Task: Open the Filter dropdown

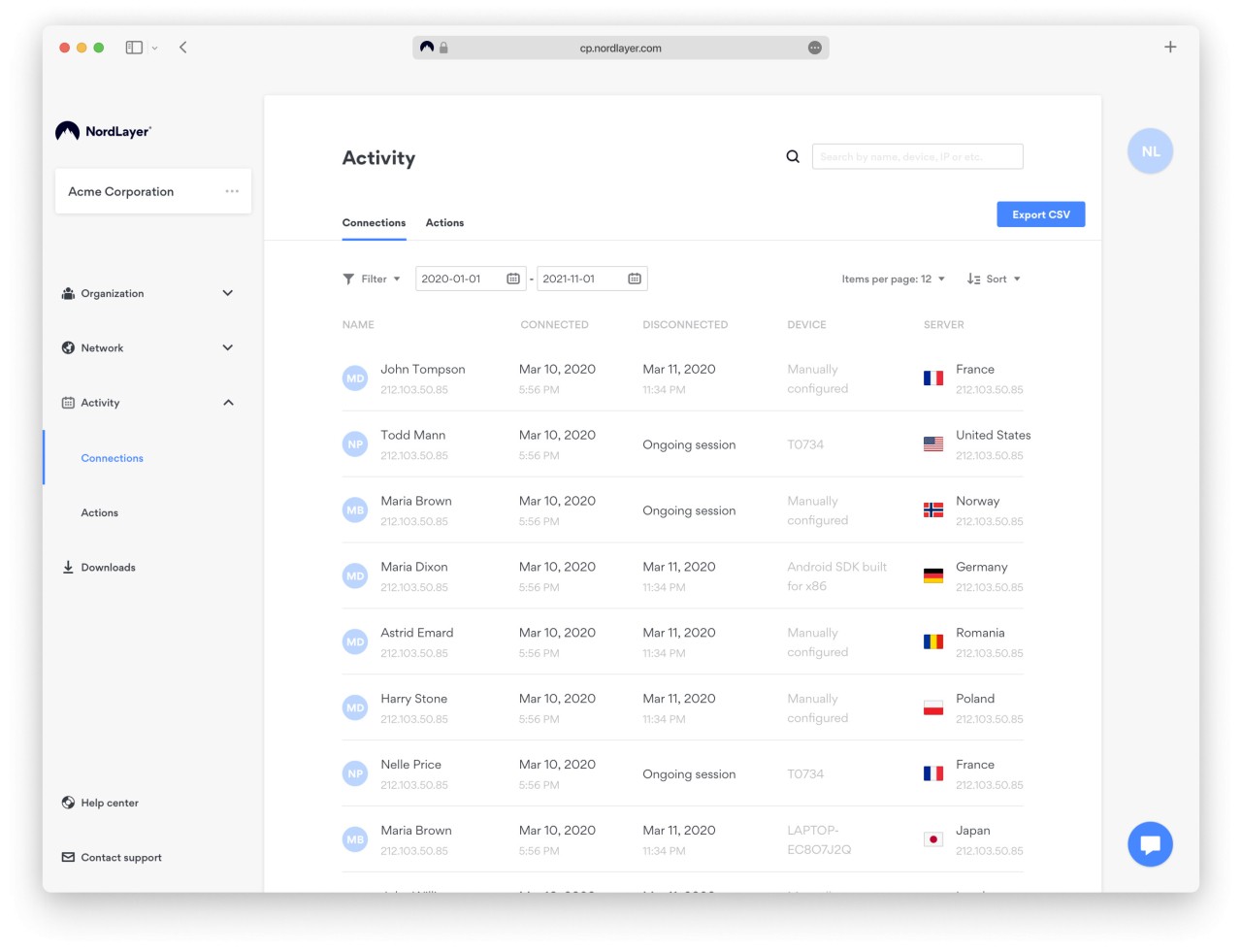Action: pos(373,279)
